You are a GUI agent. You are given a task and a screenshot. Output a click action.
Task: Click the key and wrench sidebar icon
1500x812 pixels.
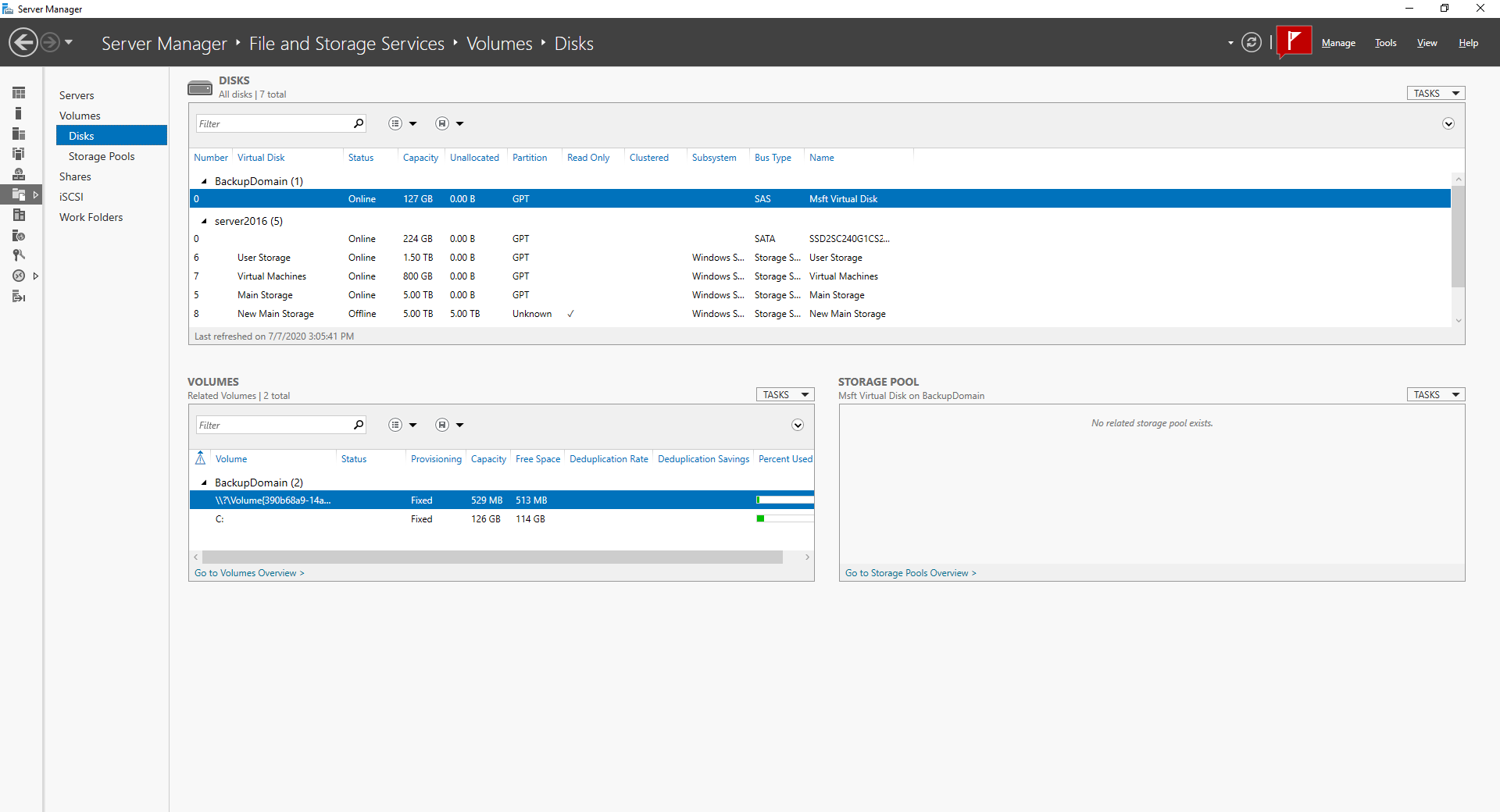click(19, 255)
